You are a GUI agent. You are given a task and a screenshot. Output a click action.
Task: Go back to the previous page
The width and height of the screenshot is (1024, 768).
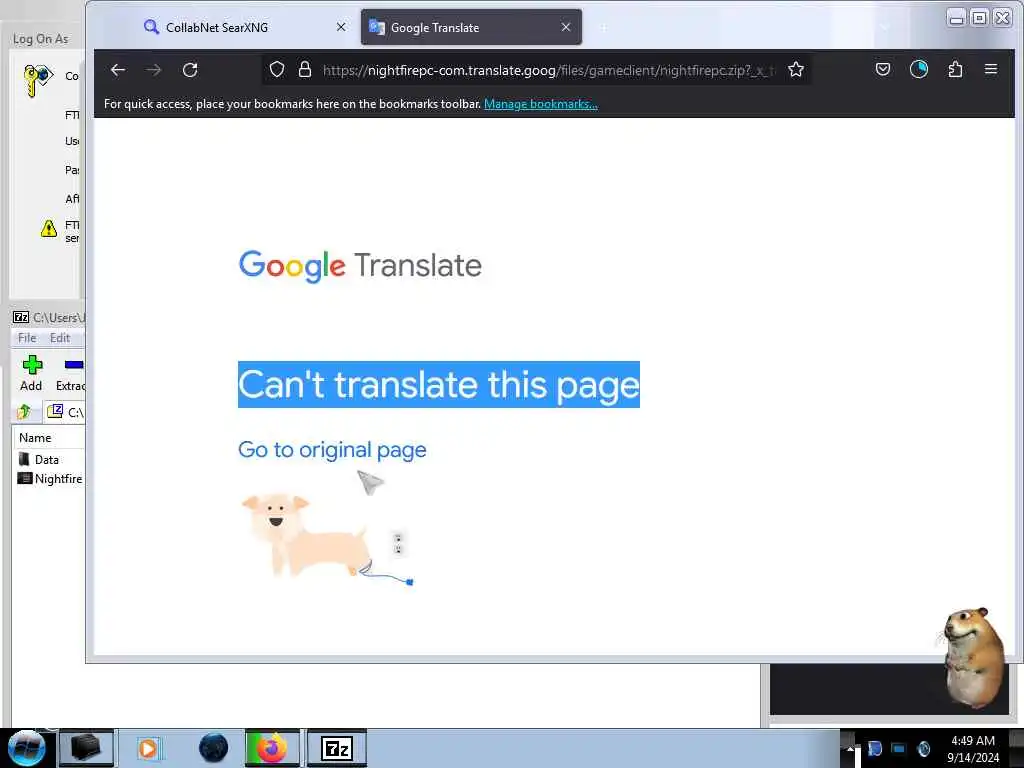tap(118, 70)
